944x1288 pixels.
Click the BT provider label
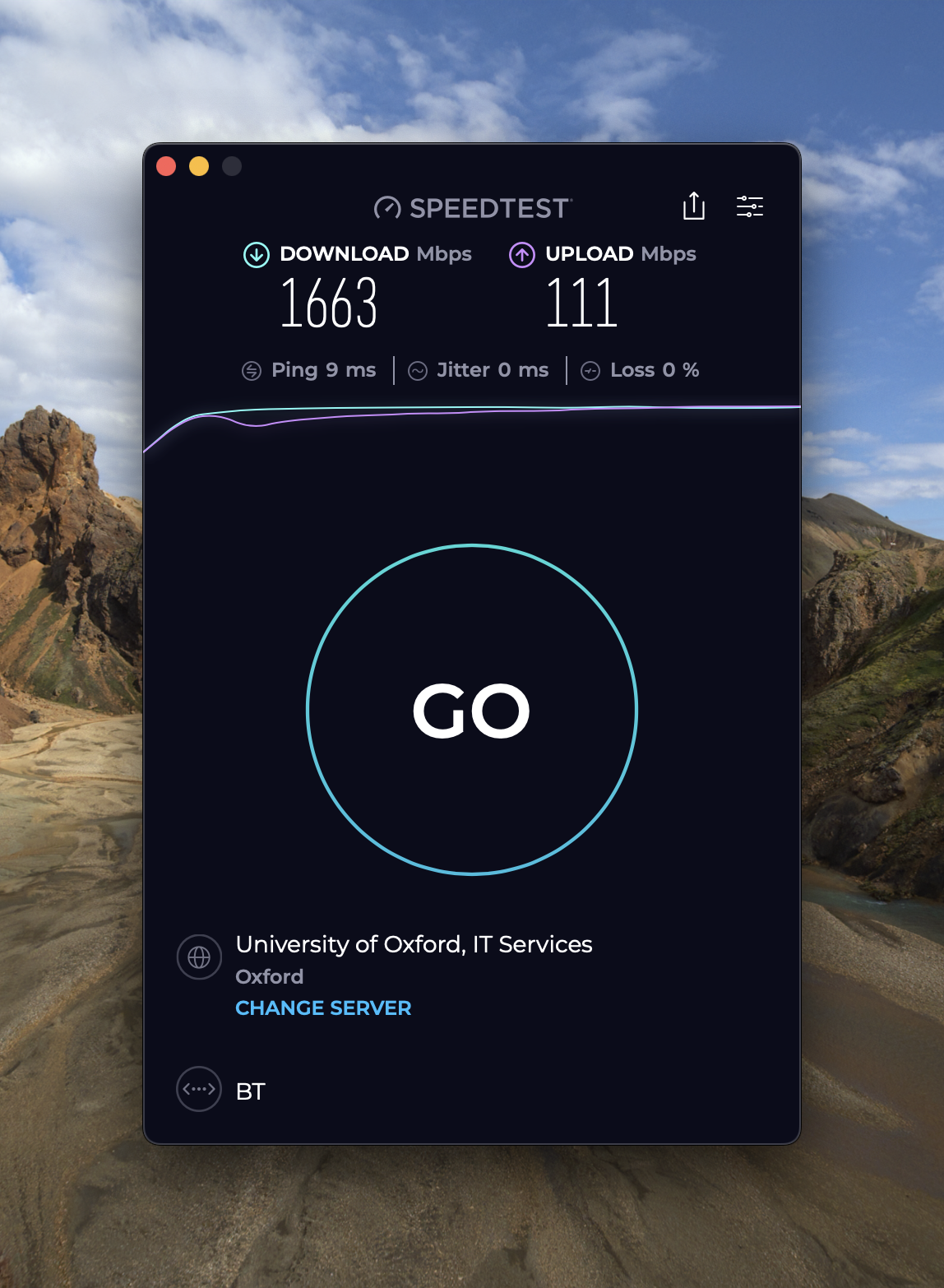pyautogui.click(x=250, y=1091)
